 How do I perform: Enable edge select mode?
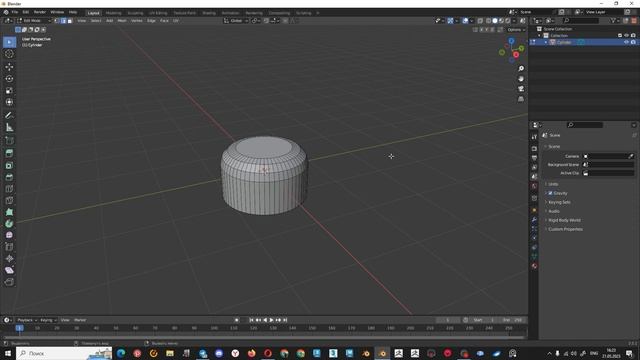click(x=63, y=20)
